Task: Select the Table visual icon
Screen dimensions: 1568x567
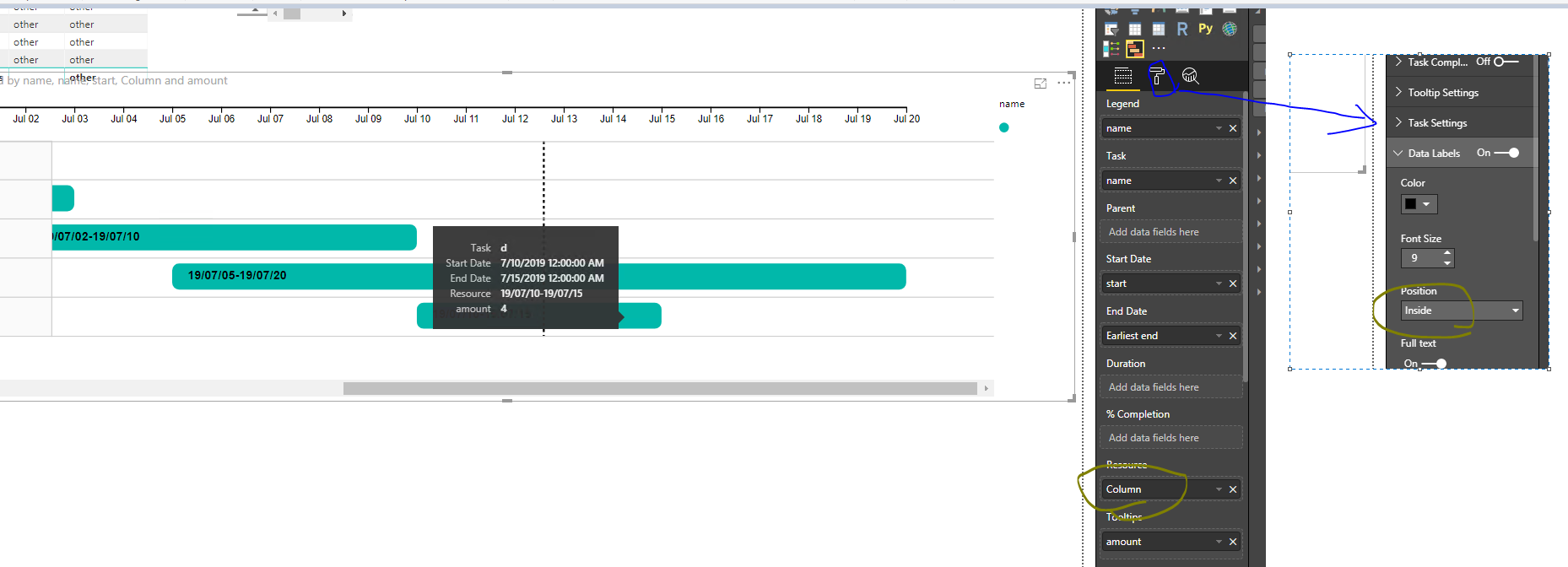Action: pyautogui.click(x=1135, y=30)
